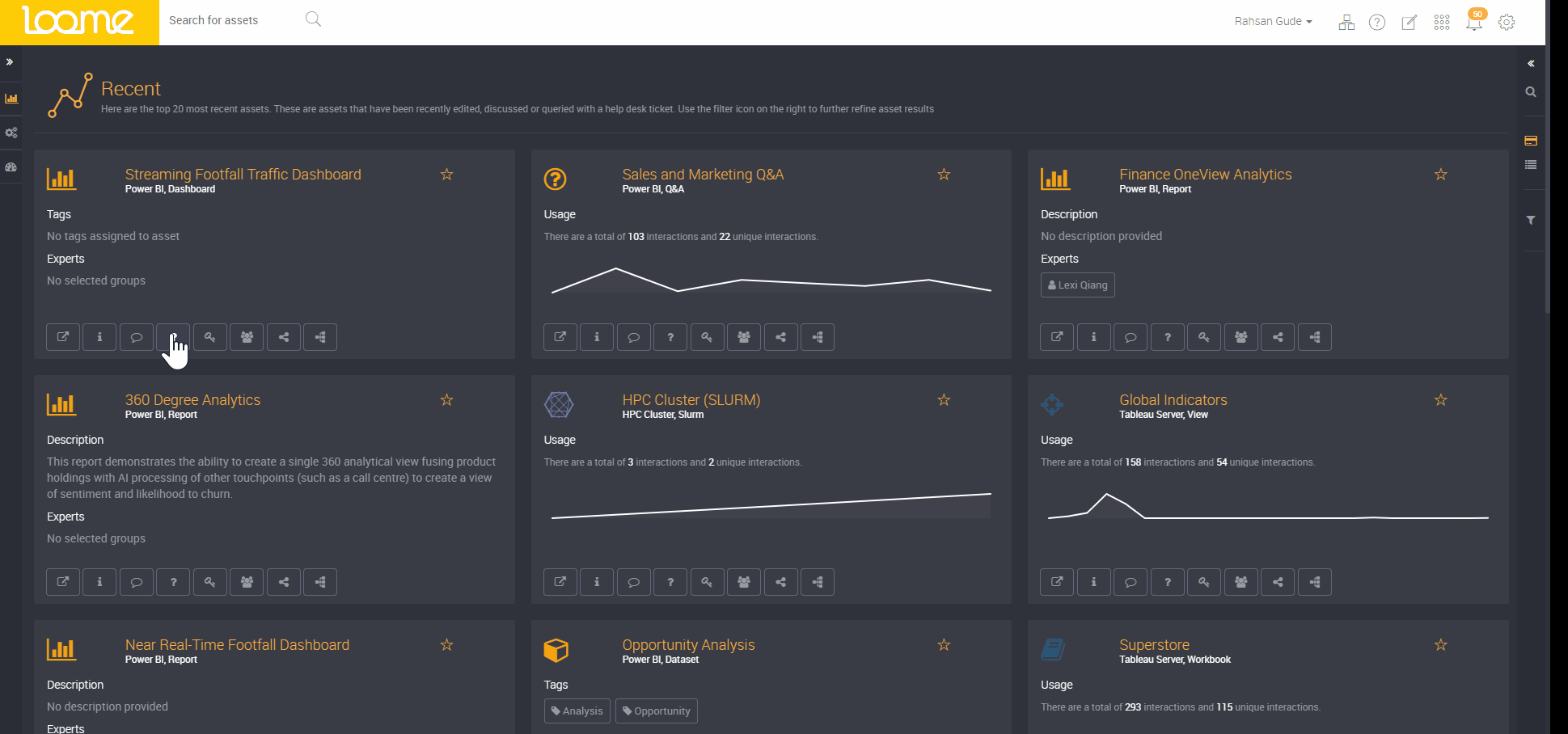Click hierarchy icon on Streaming Footfall Traffic Dashboard card

pyautogui.click(x=320, y=337)
